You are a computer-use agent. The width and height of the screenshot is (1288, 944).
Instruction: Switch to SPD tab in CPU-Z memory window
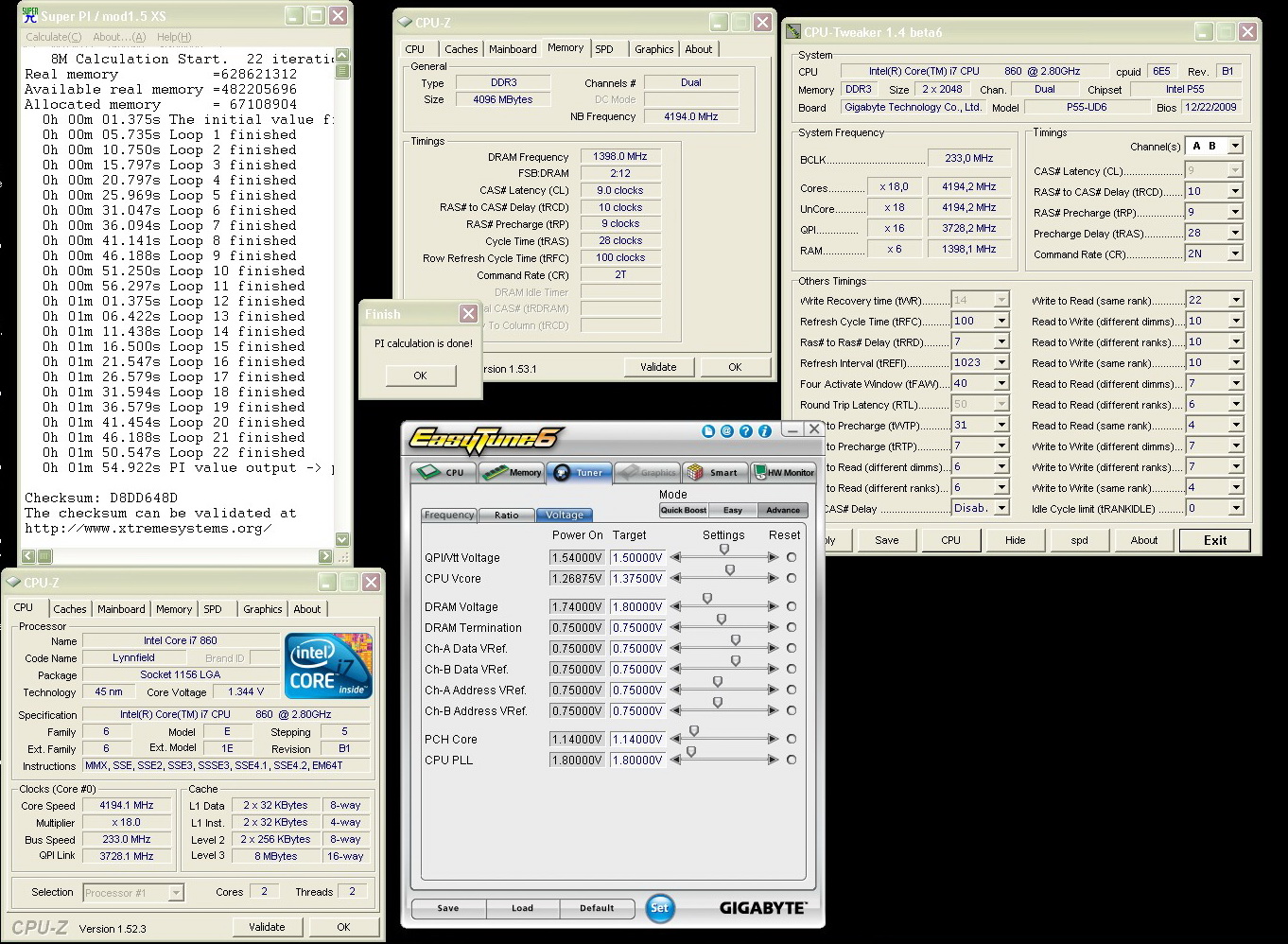[x=604, y=49]
